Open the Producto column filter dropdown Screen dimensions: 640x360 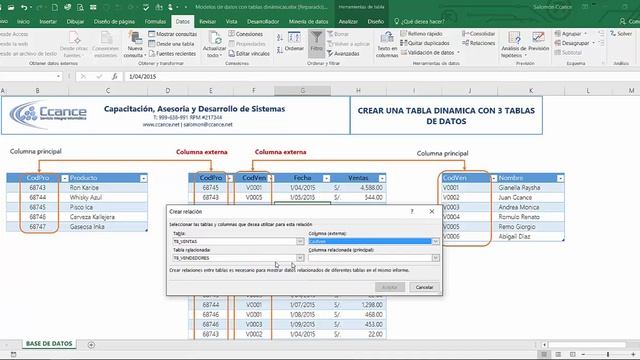click(143, 178)
